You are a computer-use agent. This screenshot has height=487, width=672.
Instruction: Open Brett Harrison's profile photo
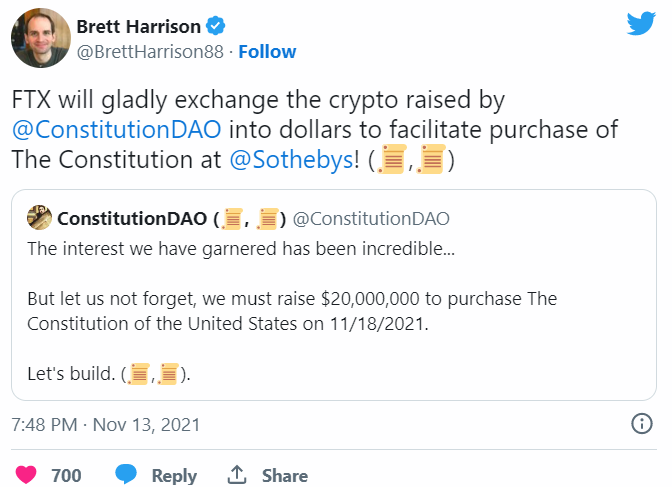(x=40, y=40)
